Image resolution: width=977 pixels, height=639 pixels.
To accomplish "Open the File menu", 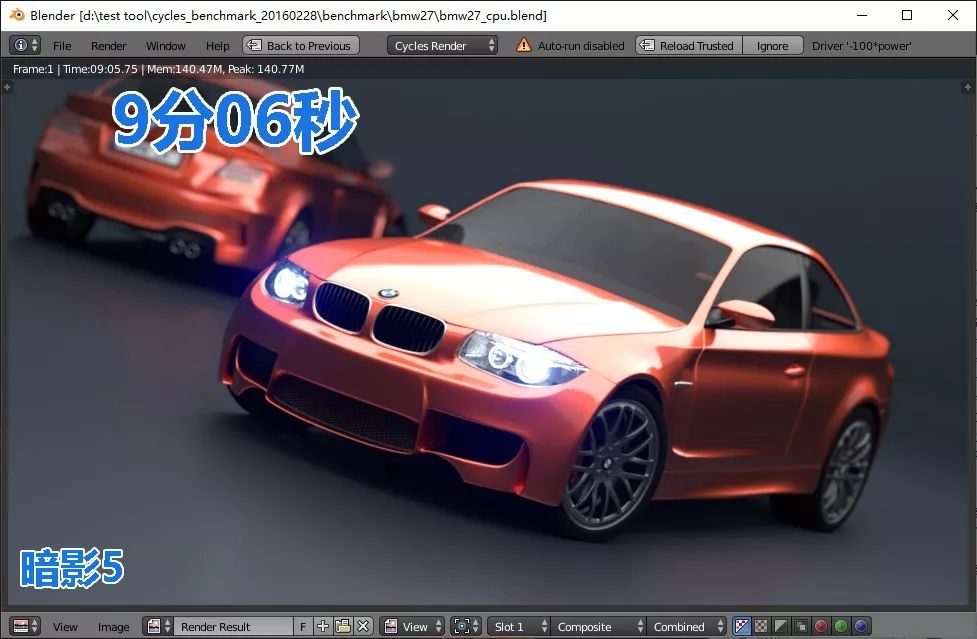I will coord(62,46).
